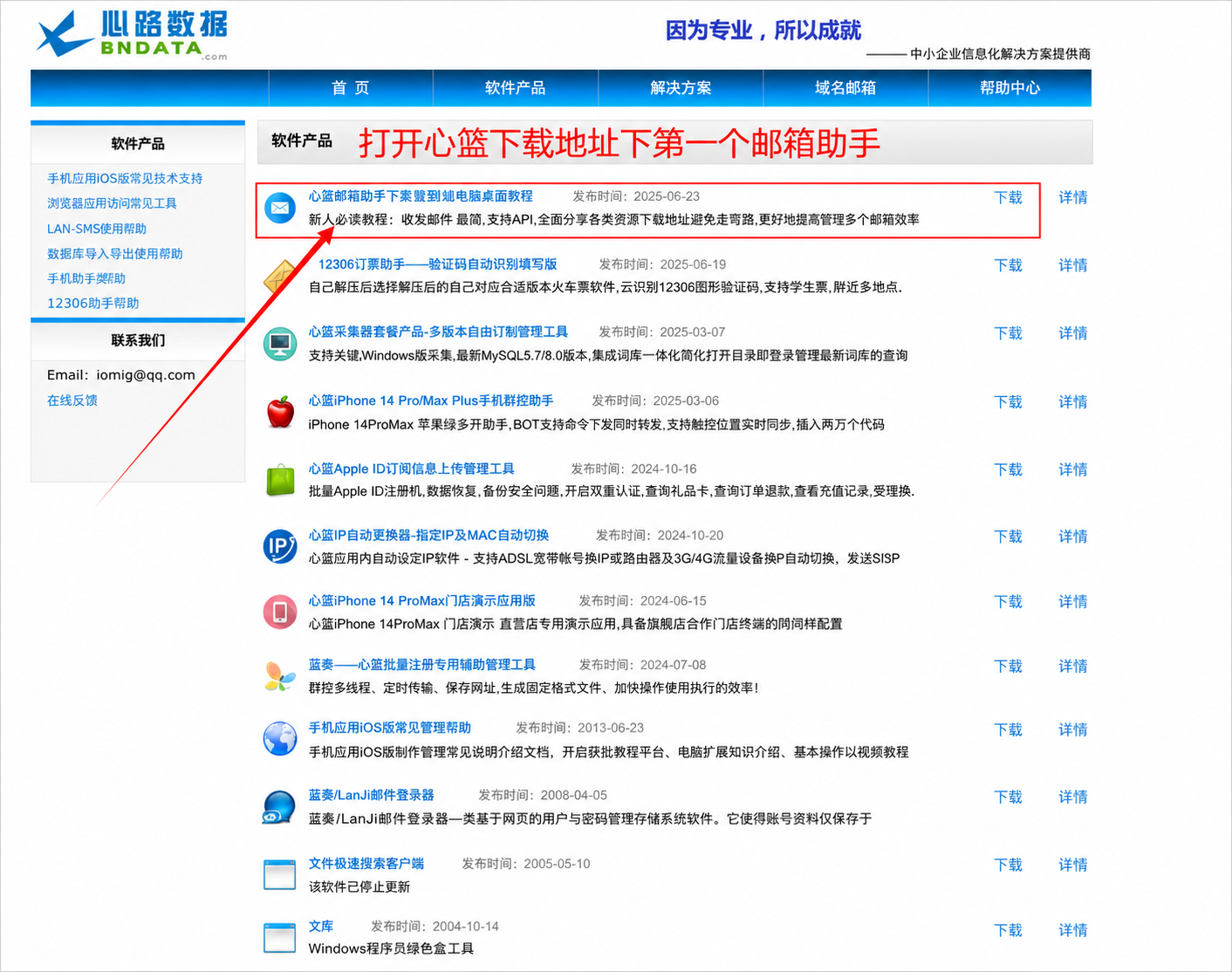Go to 首页 in the navigation bar
The height and width of the screenshot is (972, 1232).
[351, 88]
